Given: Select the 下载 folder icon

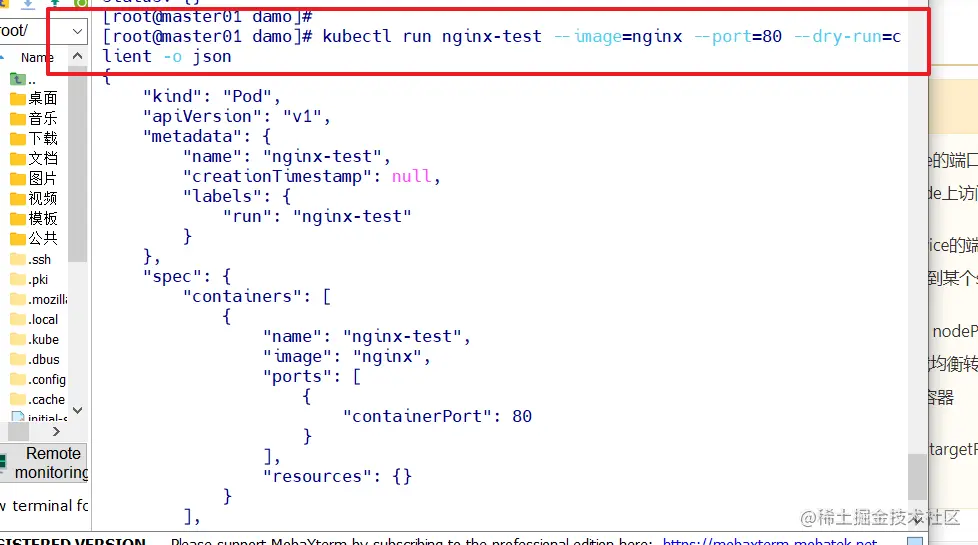Looking at the screenshot, I should click(x=17, y=139).
